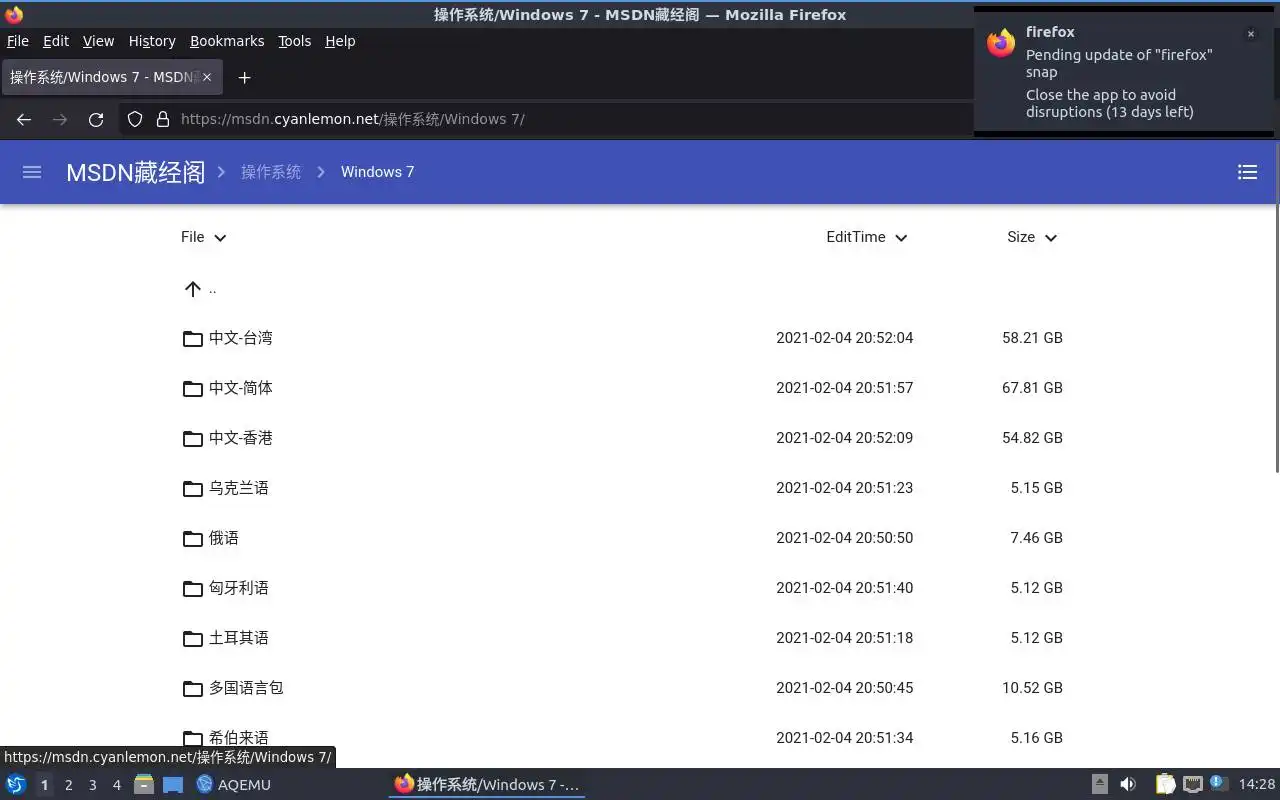Click the padlock site security icon
The width and height of the screenshot is (1280, 800).
(163, 119)
